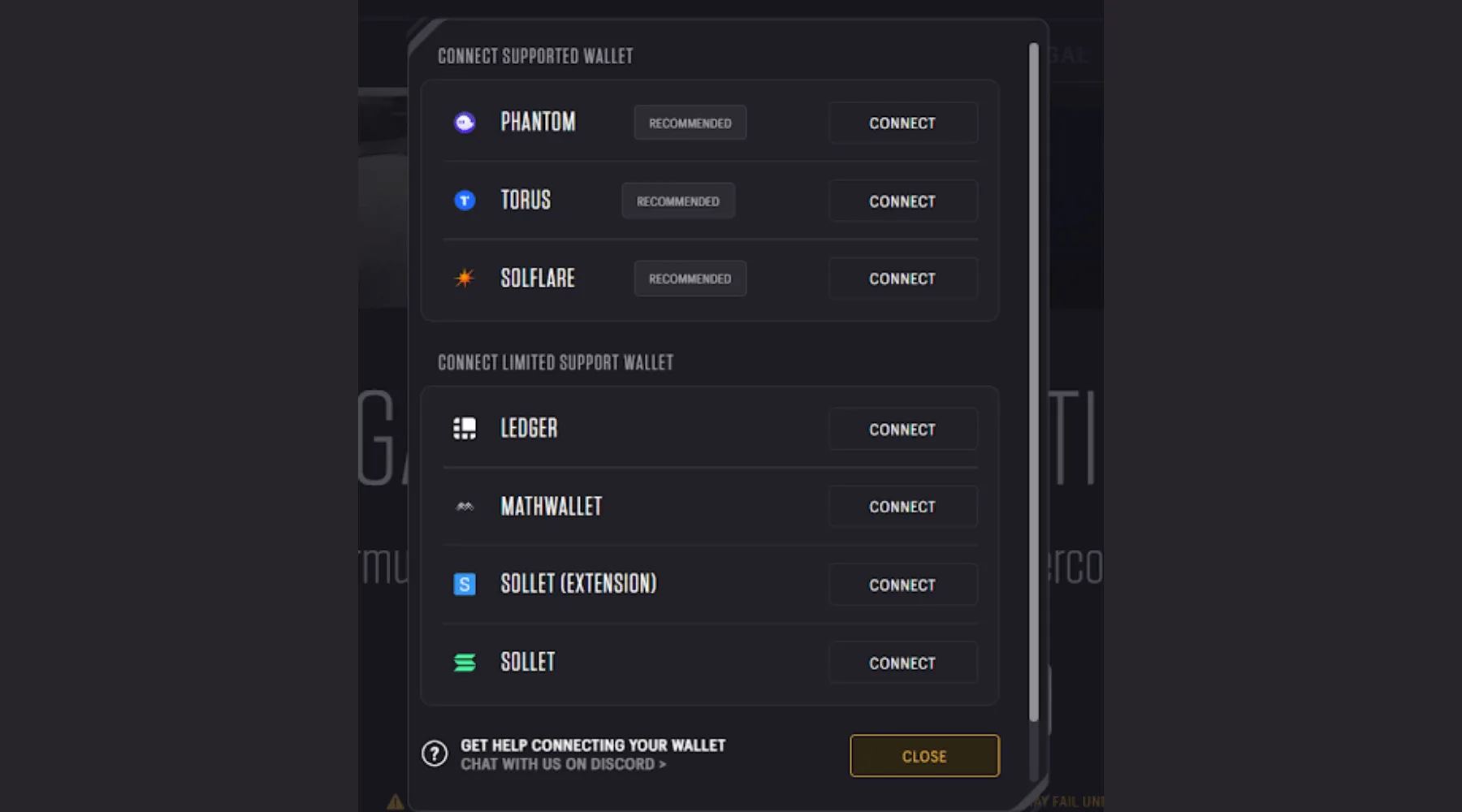Connect the MathWallet wallet
This screenshot has height=812, width=1462.
click(902, 508)
